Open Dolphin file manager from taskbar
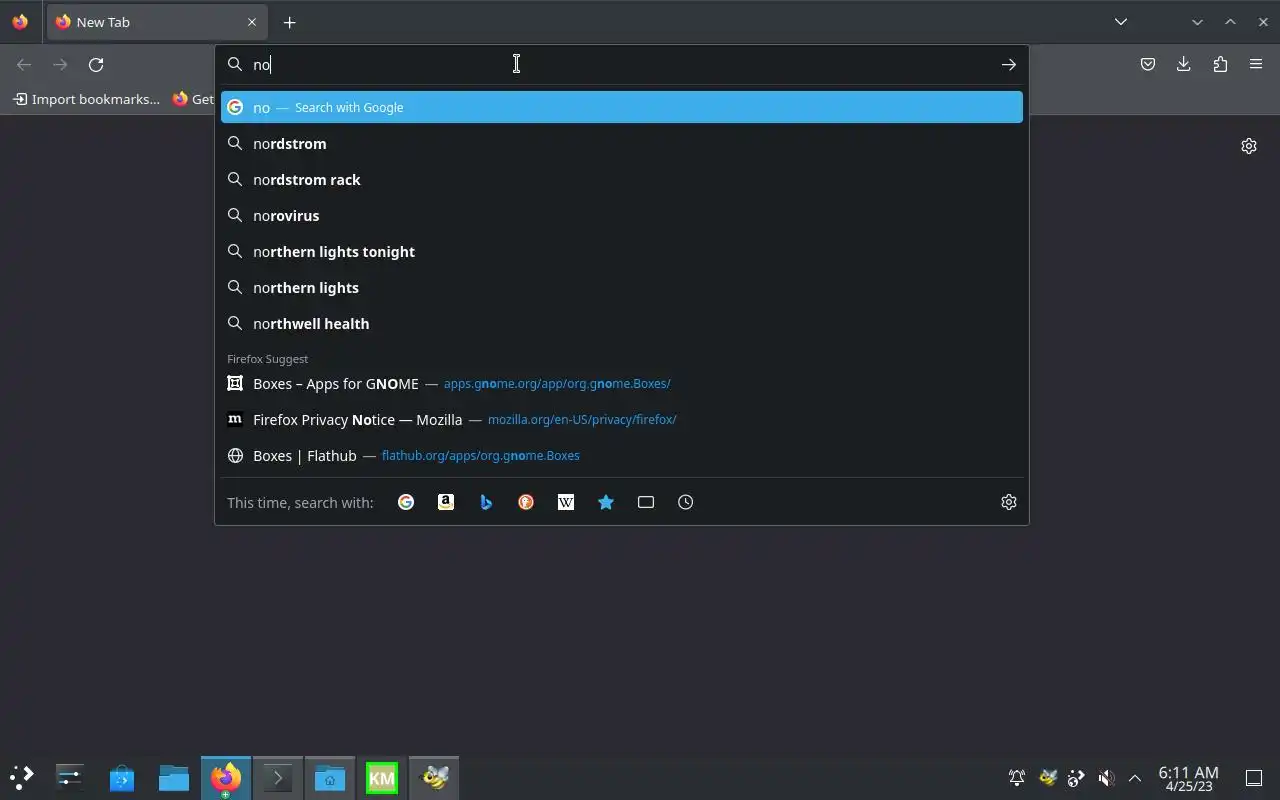 pyautogui.click(x=174, y=777)
